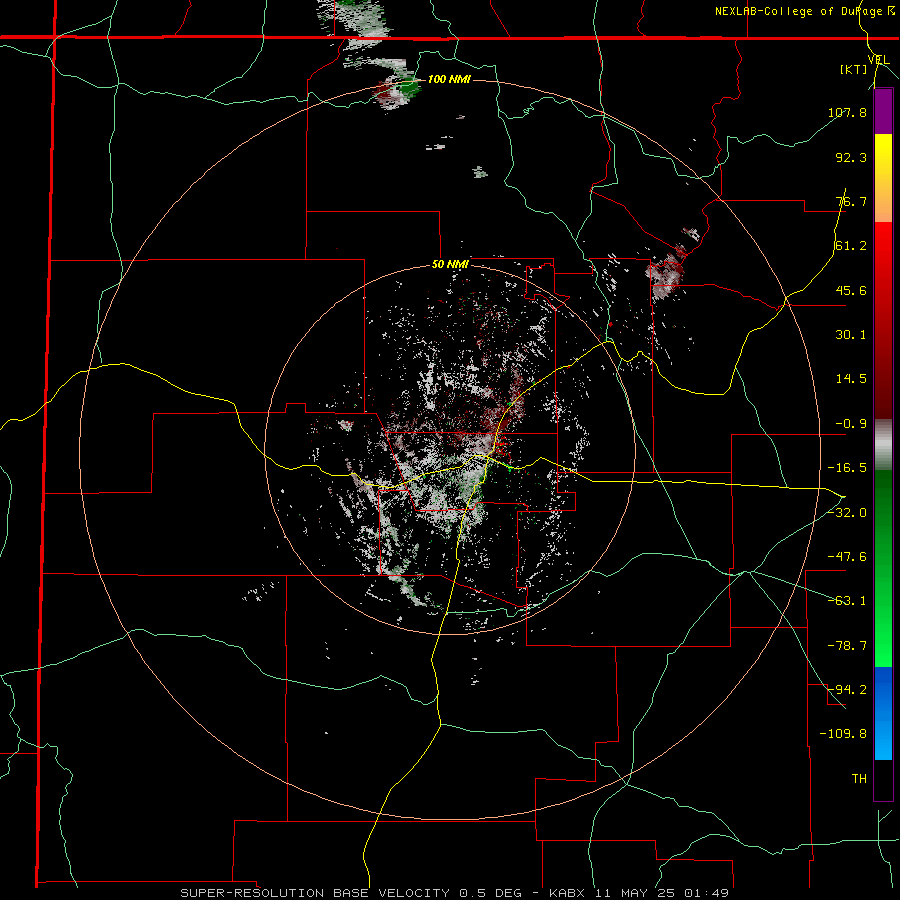Click the 100 NMI range ring label
The width and height of the screenshot is (900, 900).
tap(449, 79)
